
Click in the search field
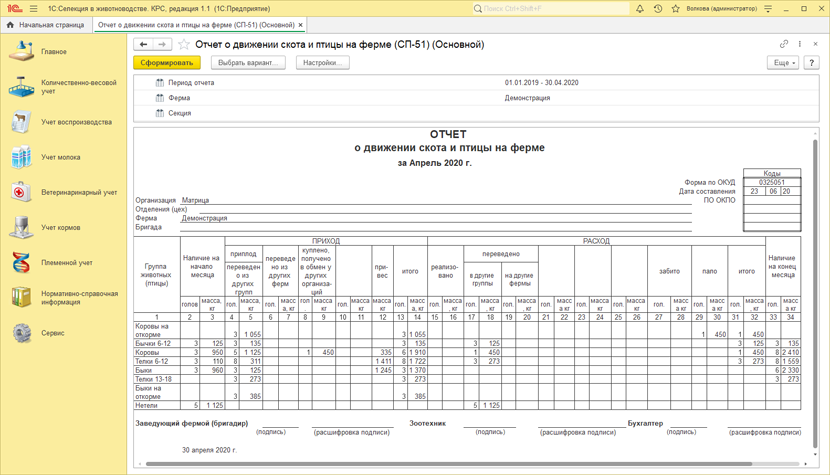tap(550, 9)
